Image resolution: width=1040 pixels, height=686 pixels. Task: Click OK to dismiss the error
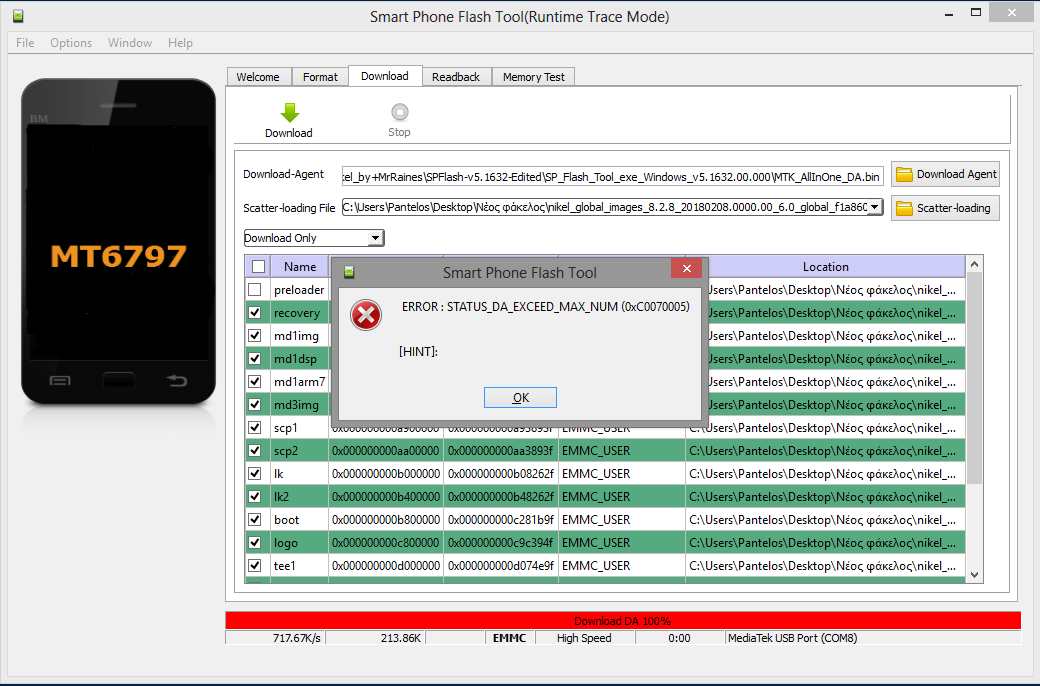tap(520, 397)
